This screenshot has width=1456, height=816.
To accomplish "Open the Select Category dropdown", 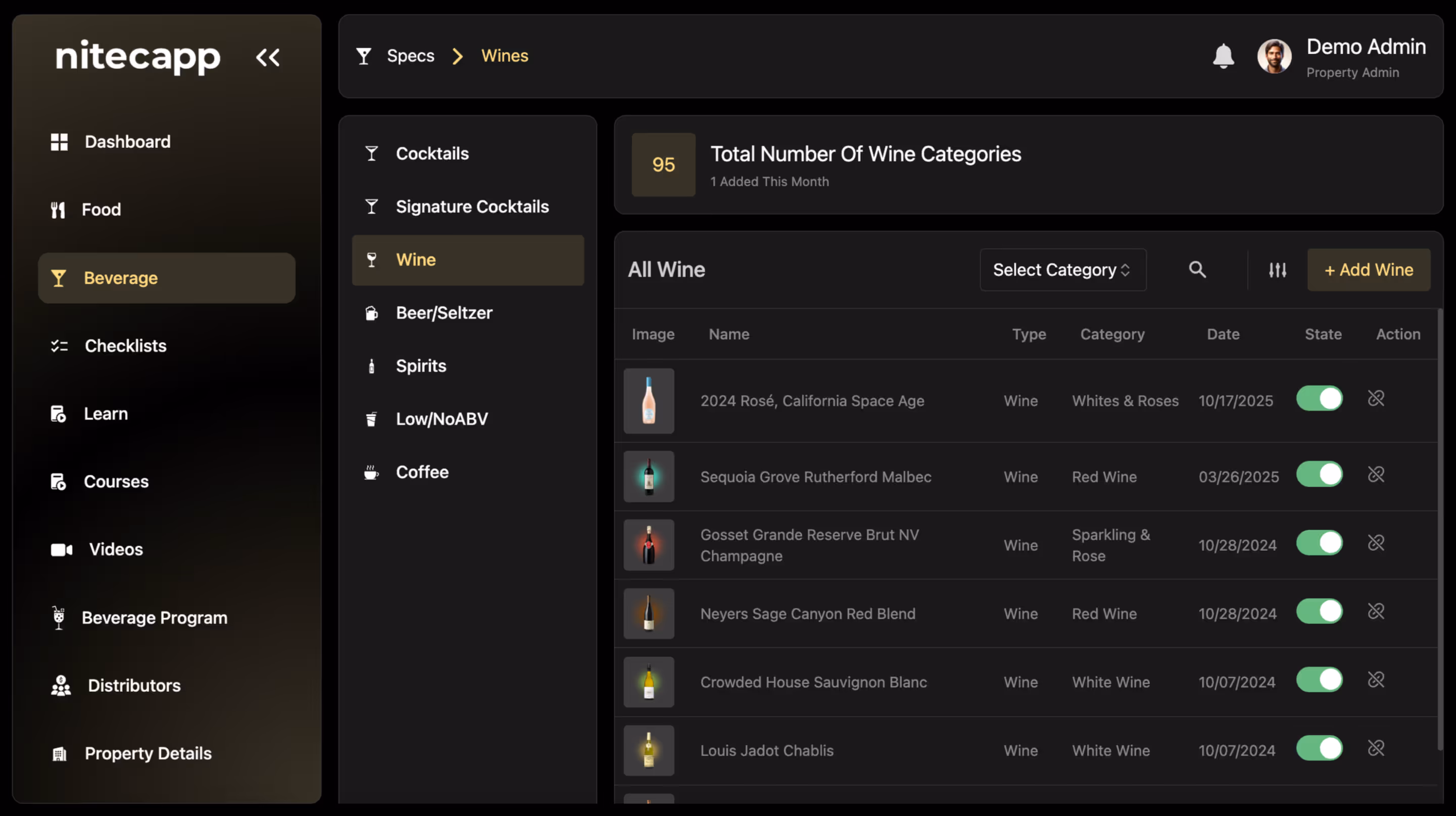I will 1062,270.
